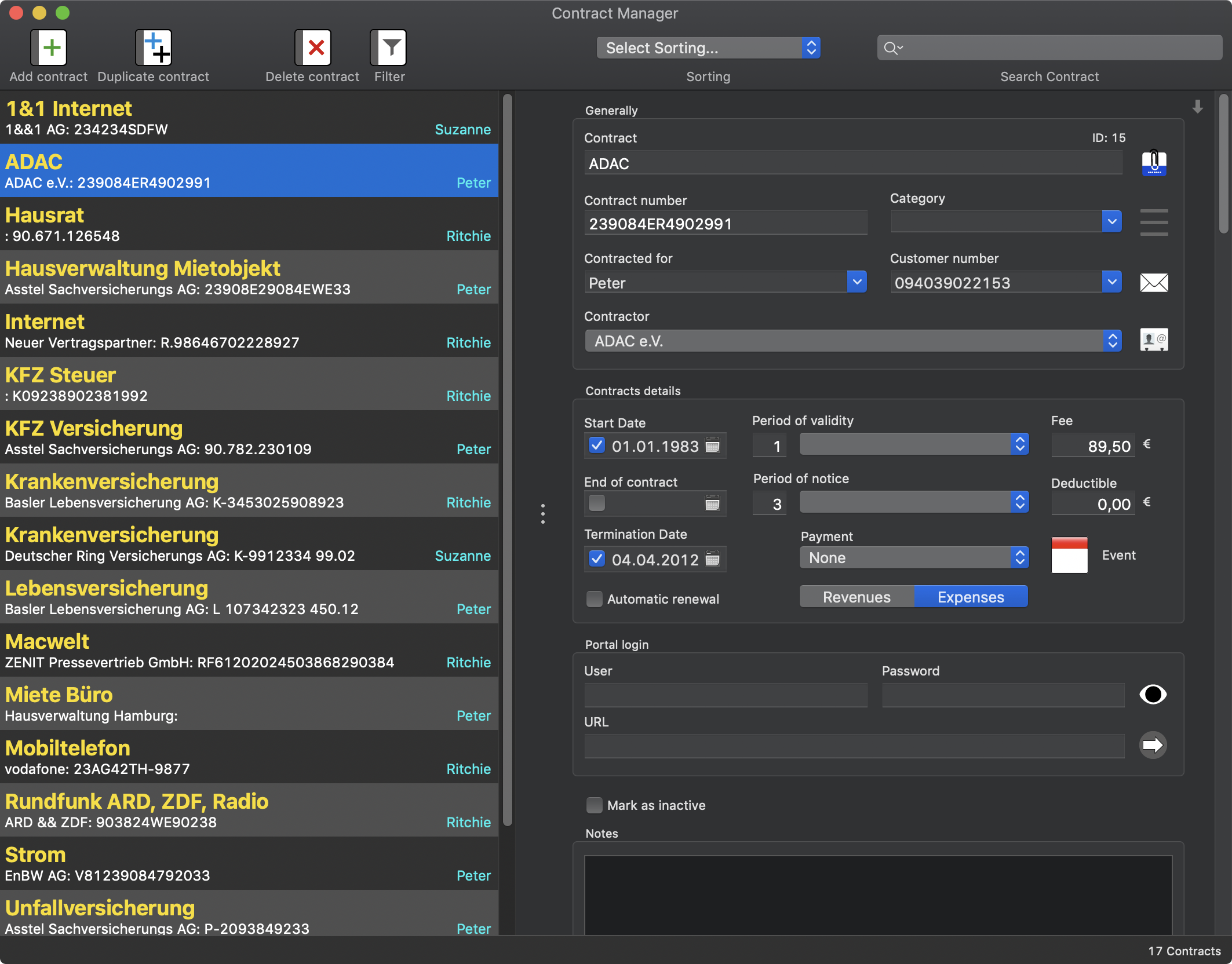Click the down arrow icon above Generally
Screen dimensions: 1232x964
point(1198,107)
